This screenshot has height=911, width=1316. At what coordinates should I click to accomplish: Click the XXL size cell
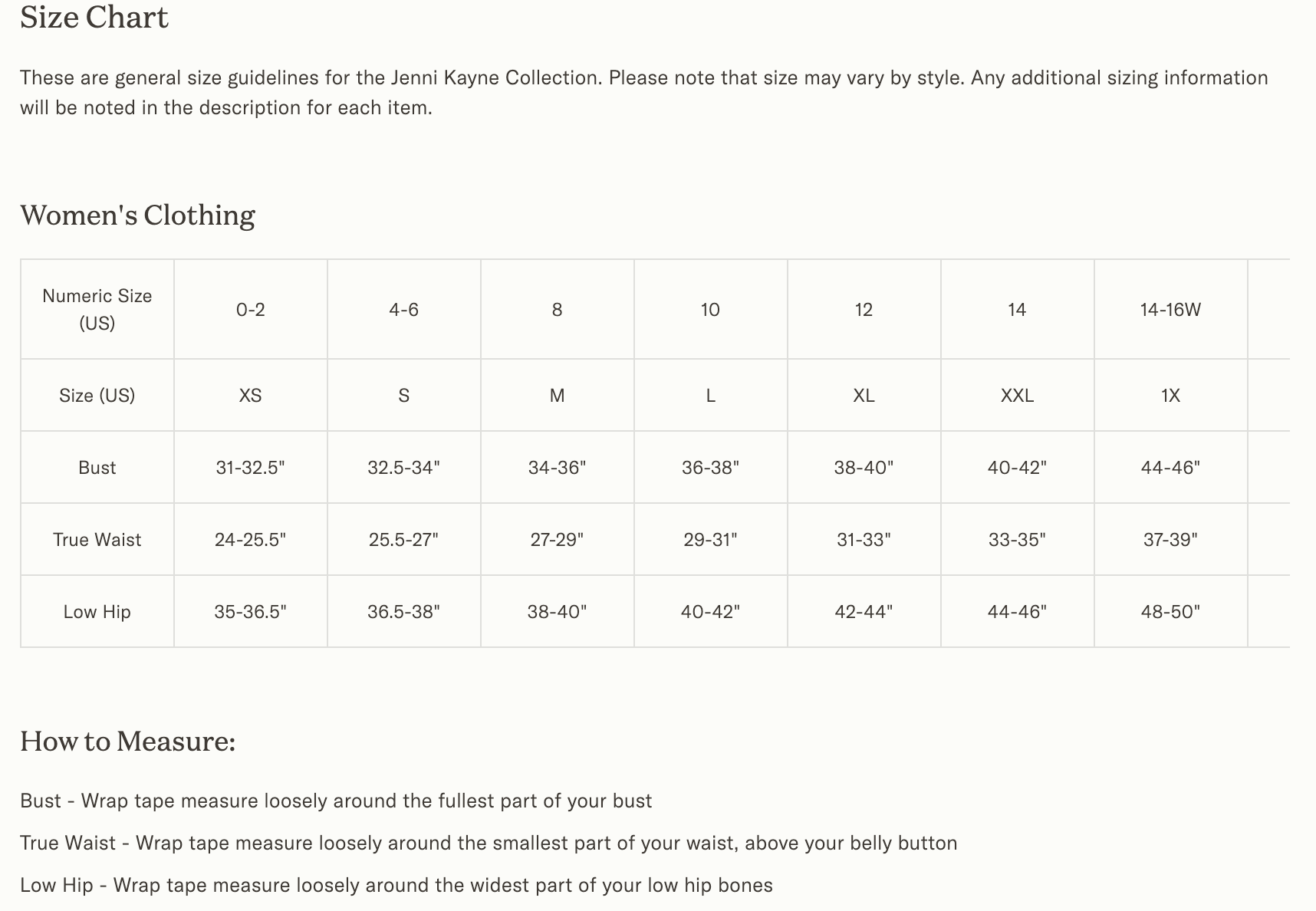1017,396
